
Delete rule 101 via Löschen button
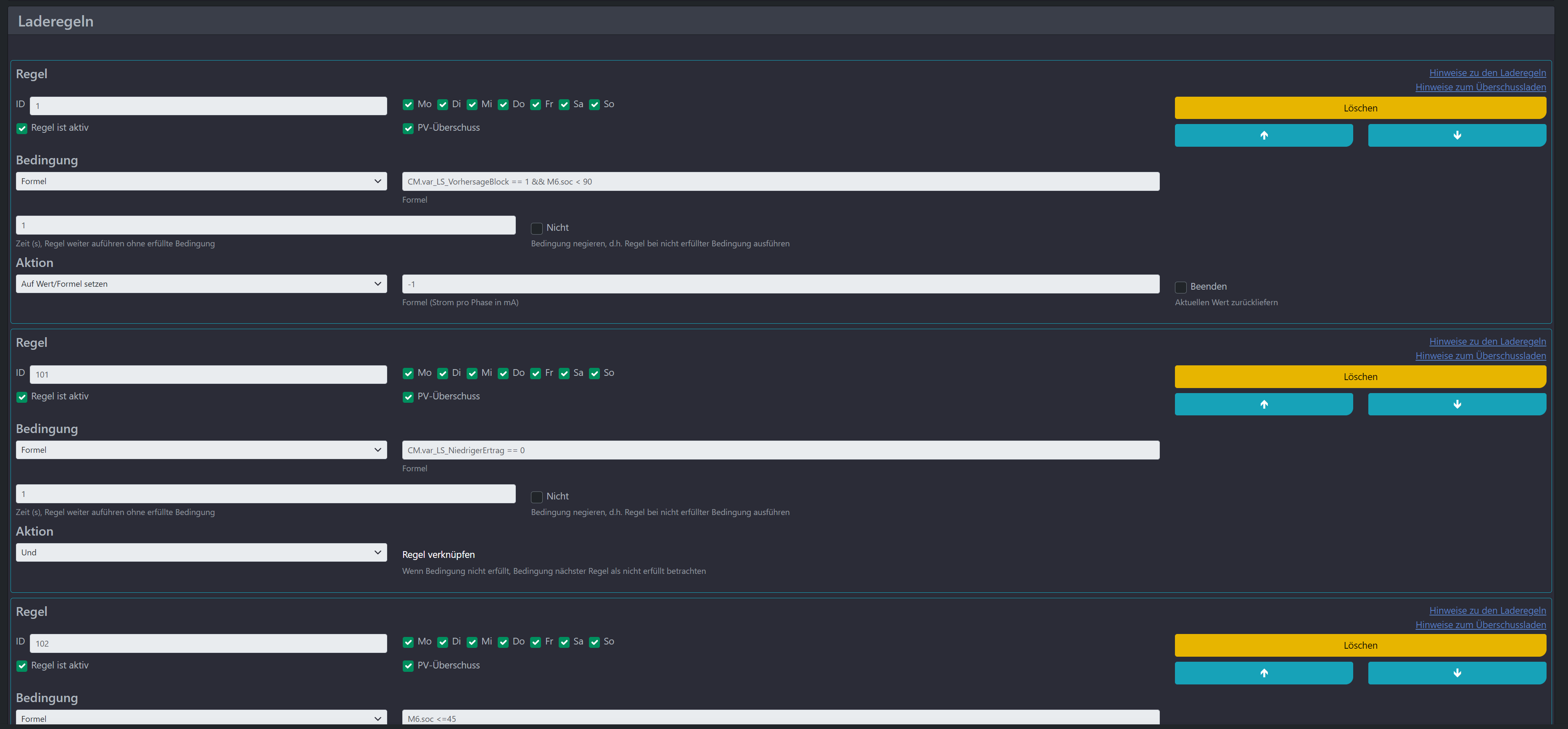click(1360, 377)
